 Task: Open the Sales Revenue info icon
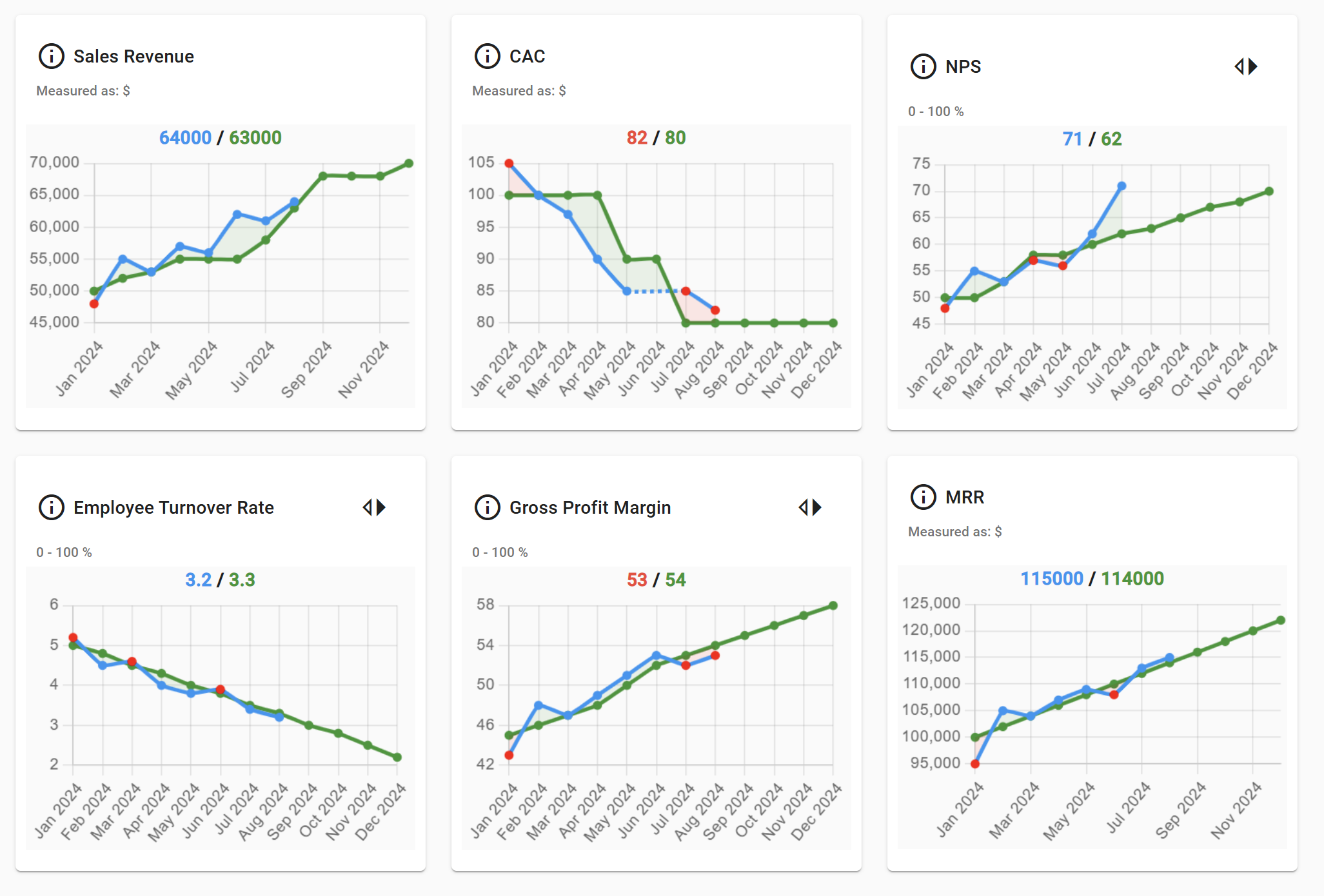(x=52, y=56)
